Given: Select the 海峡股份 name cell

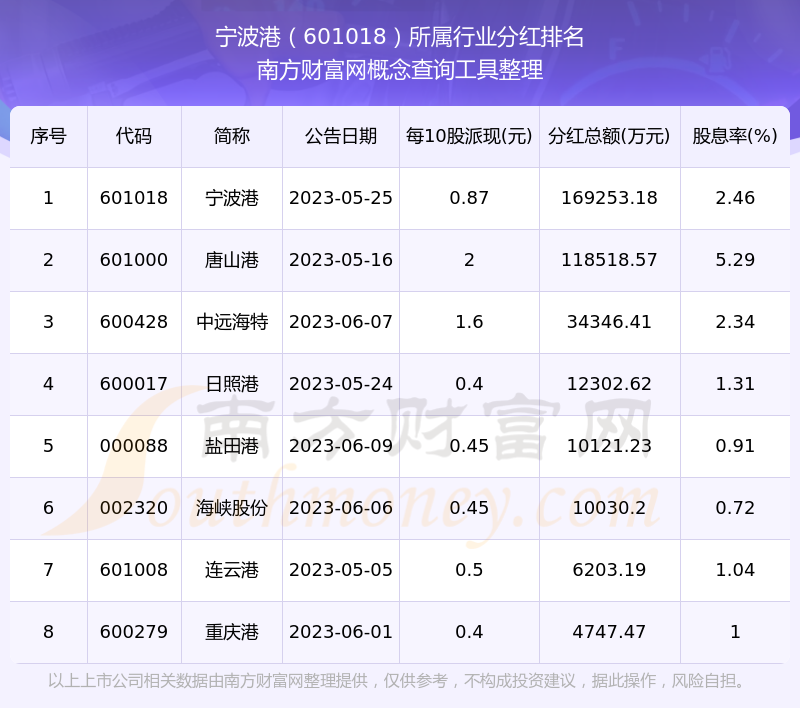Looking at the screenshot, I should (232, 508).
